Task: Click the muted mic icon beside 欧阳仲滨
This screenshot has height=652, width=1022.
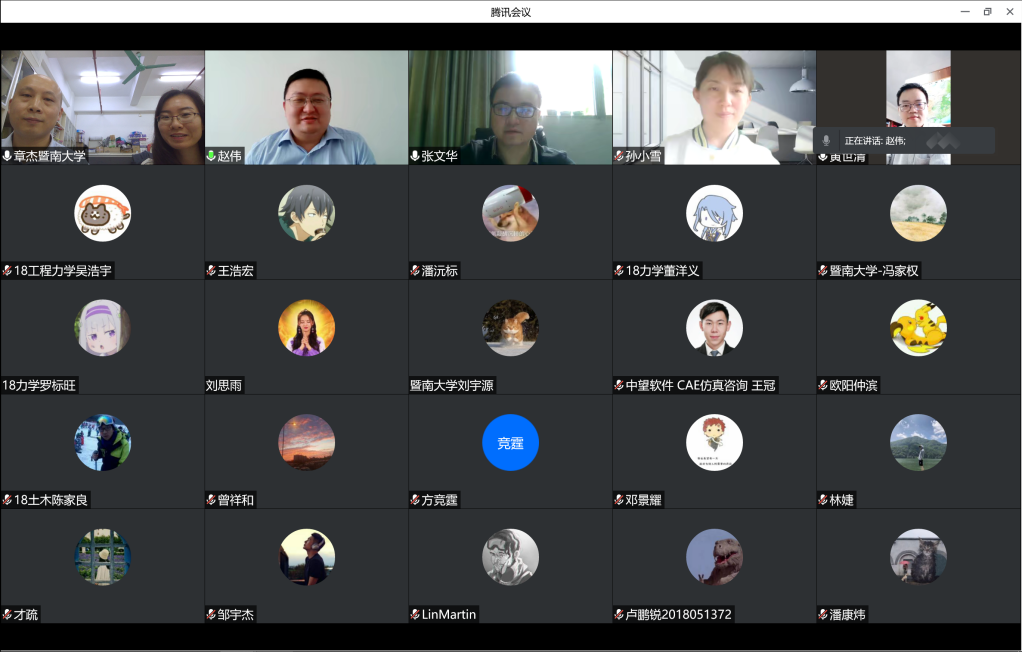Action: (823, 385)
